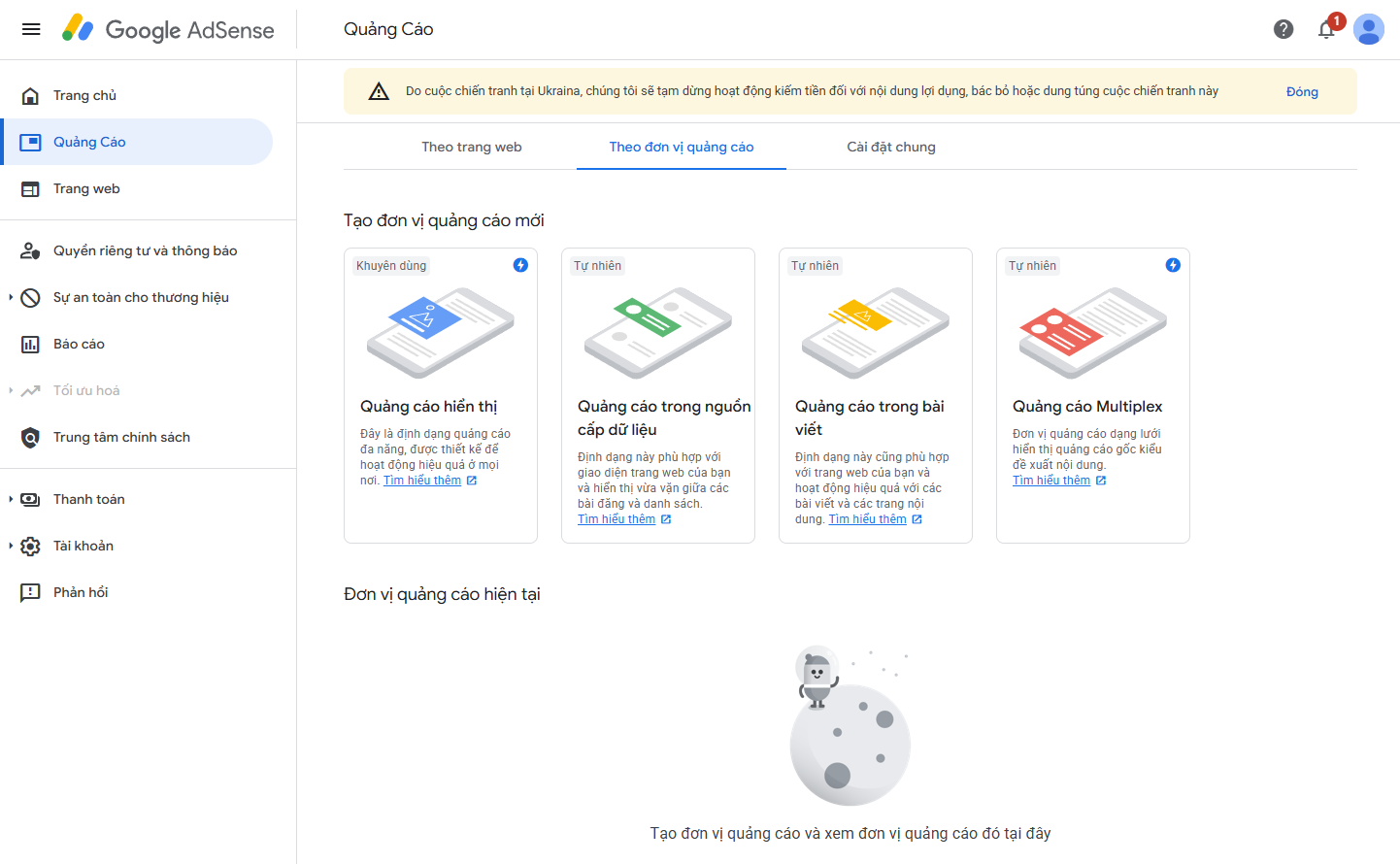Open Quyền riêng tư và thông báo
The height and width of the screenshot is (864, 1400).
145,250
